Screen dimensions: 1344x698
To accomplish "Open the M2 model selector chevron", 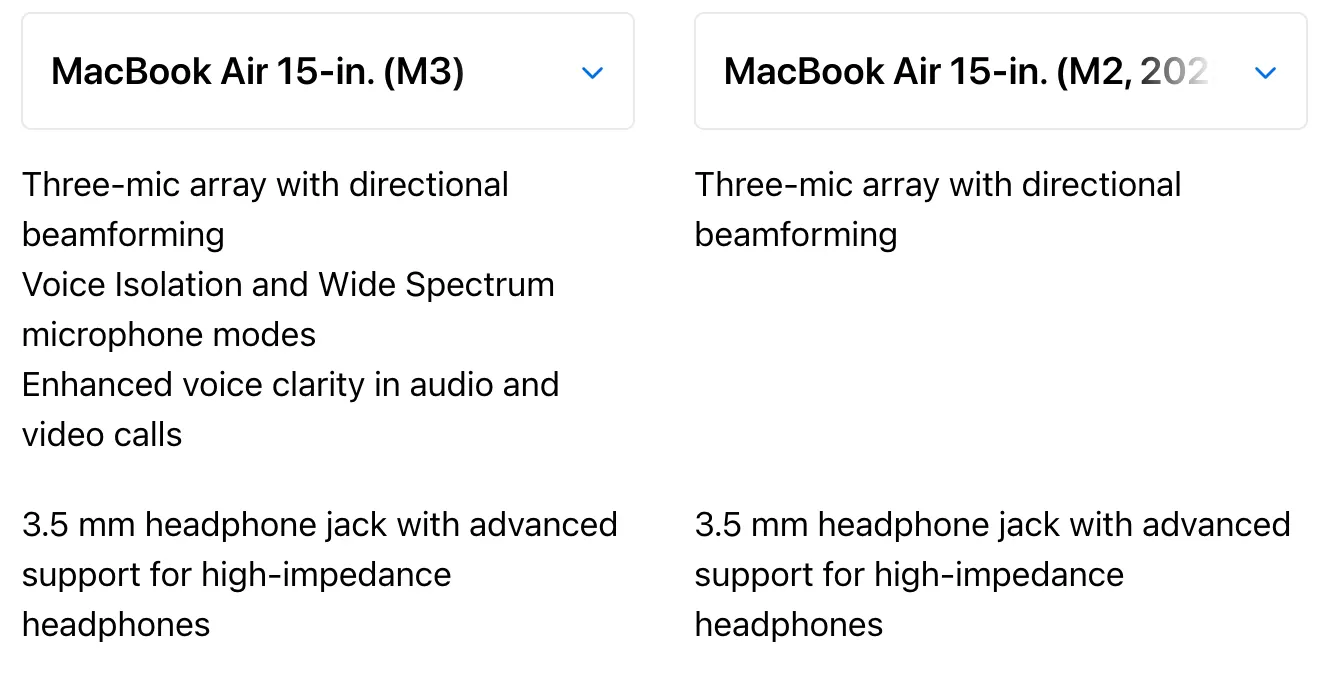I will point(1265,72).
